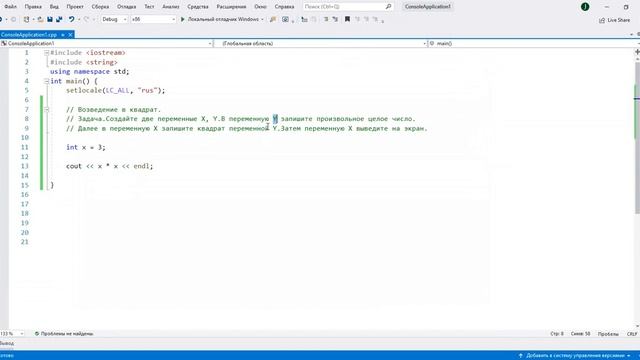
Task: Collapse the main() function block
Action: 47,81
